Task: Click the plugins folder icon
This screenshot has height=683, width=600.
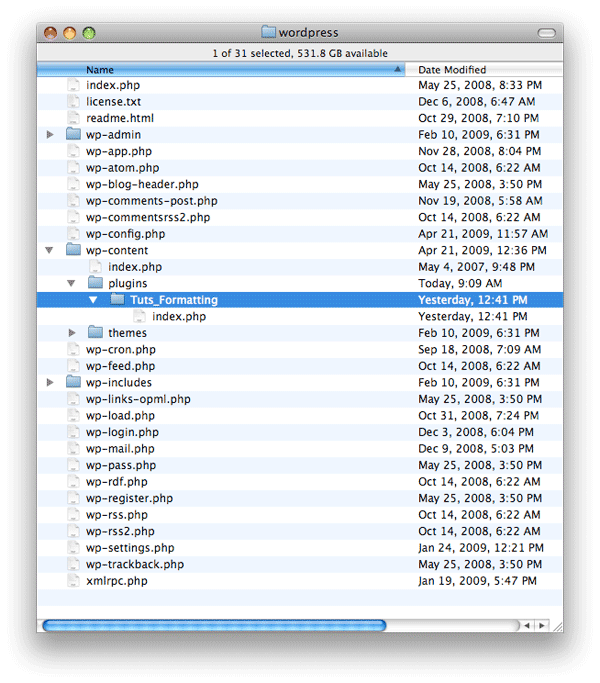Action: [95, 283]
